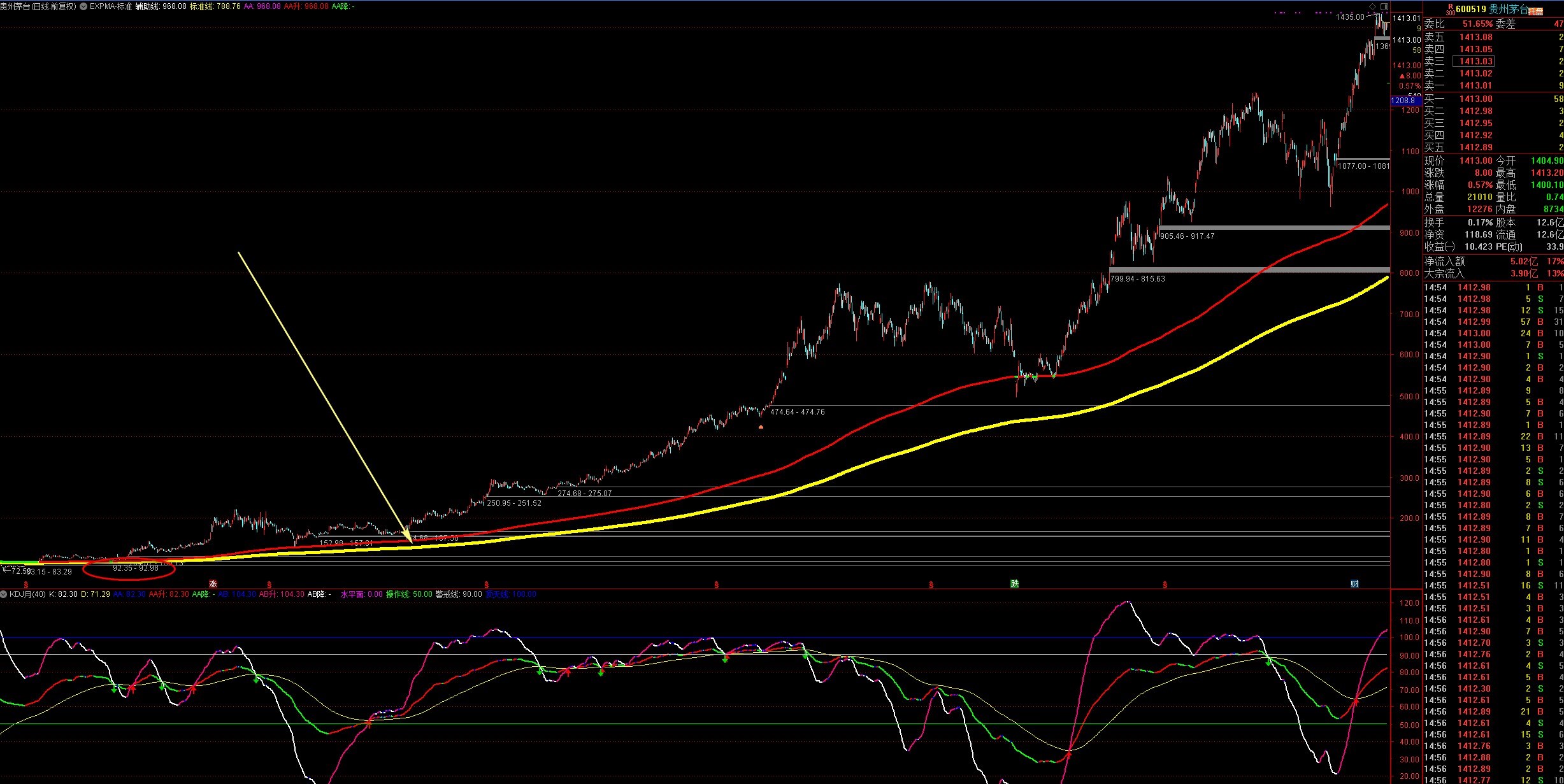Click the 1435.00 high price label
The height and width of the screenshot is (784, 1564).
tap(1350, 17)
